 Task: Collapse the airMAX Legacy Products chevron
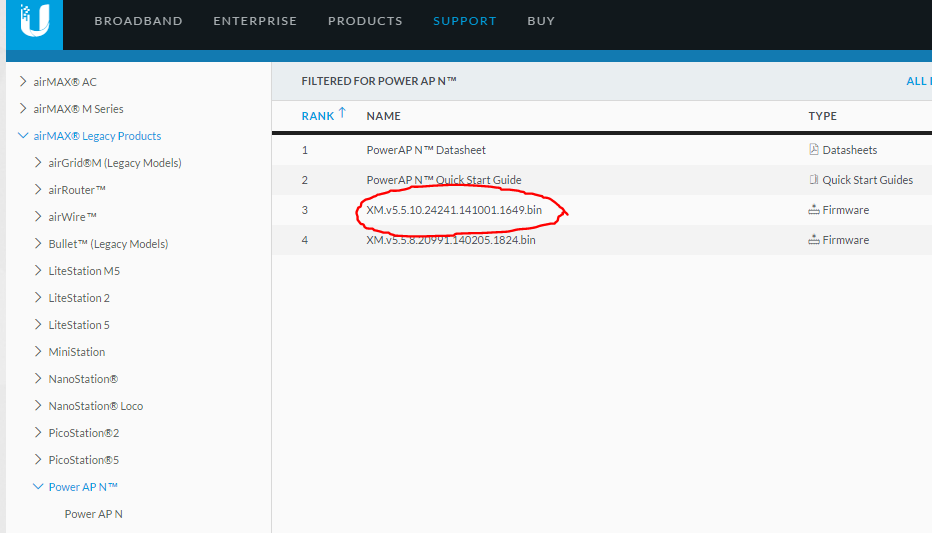coord(23,135)
